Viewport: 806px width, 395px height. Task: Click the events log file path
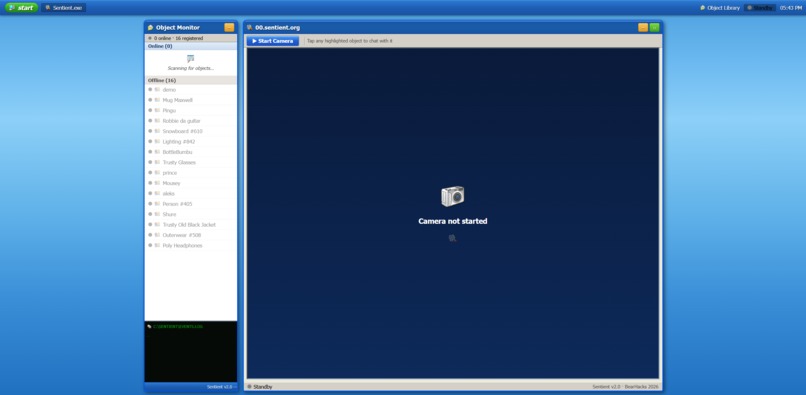178,327
